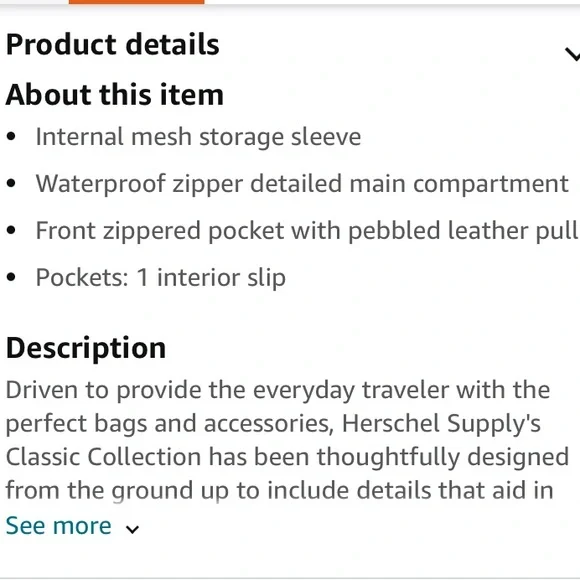The height and width of the screenshot is (580, 580).
Task: Tap the About this item heading
Action: tap(115, 94)
